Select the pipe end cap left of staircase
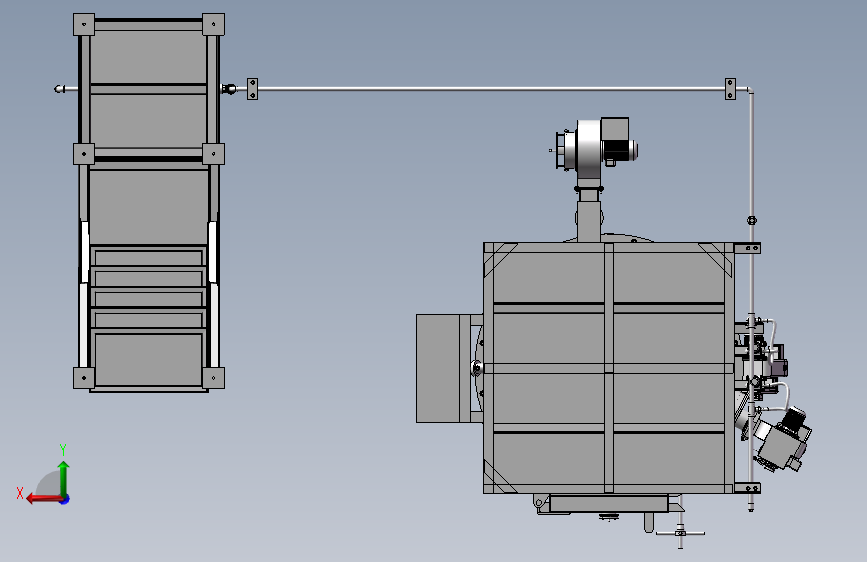Image resolution: width=867 pixels, height=562 pixels. pos(59,89)
